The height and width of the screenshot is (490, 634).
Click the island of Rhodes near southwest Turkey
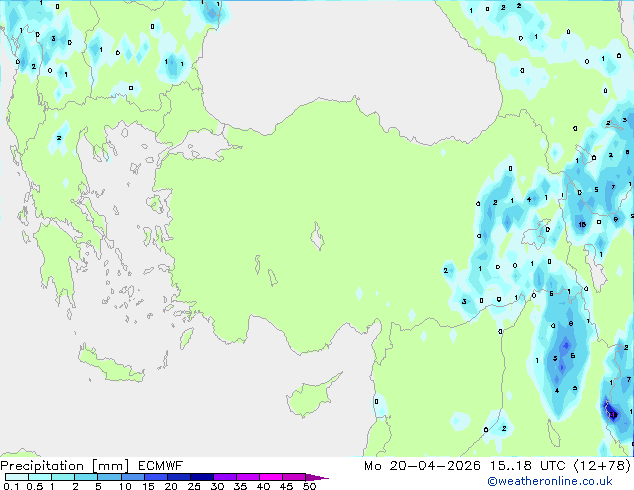[186, 338]
